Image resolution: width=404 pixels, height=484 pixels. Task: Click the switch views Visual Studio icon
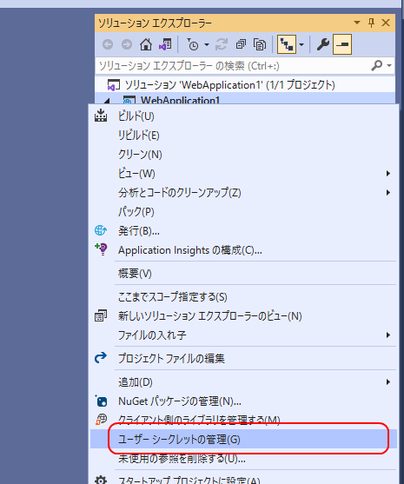point(165,44)
